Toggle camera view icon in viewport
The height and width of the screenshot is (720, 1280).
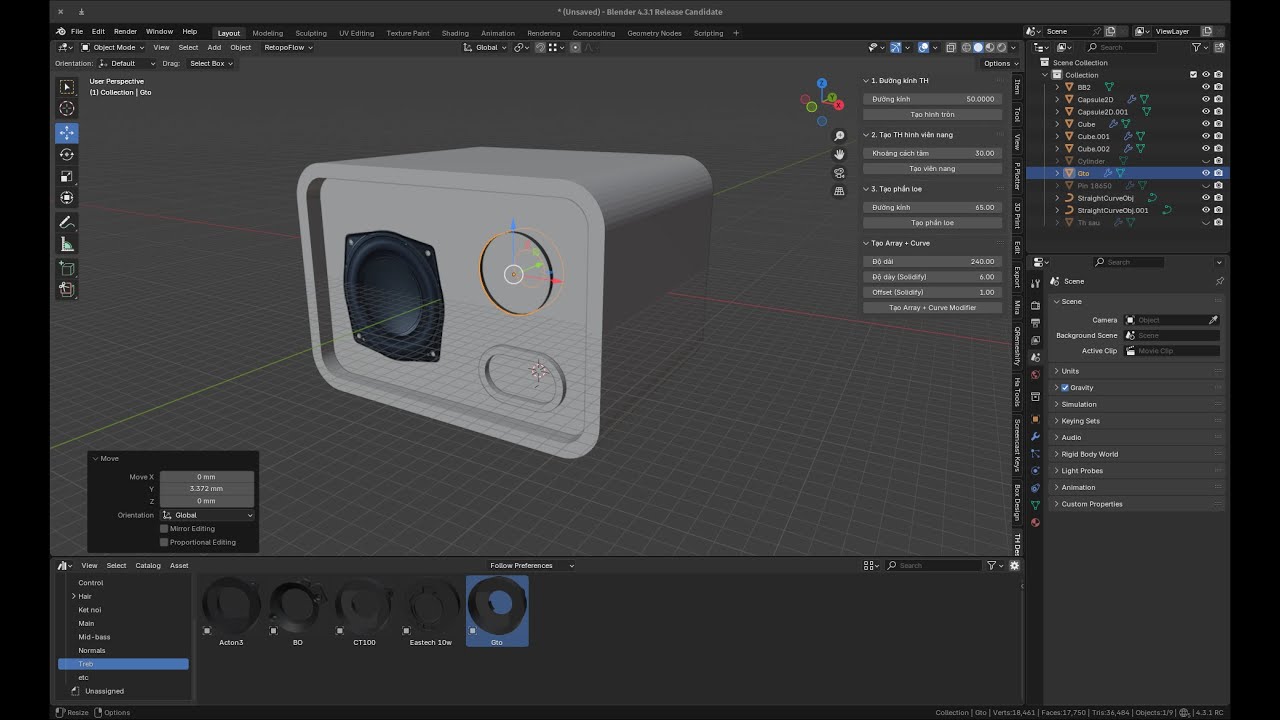[839, 172]
